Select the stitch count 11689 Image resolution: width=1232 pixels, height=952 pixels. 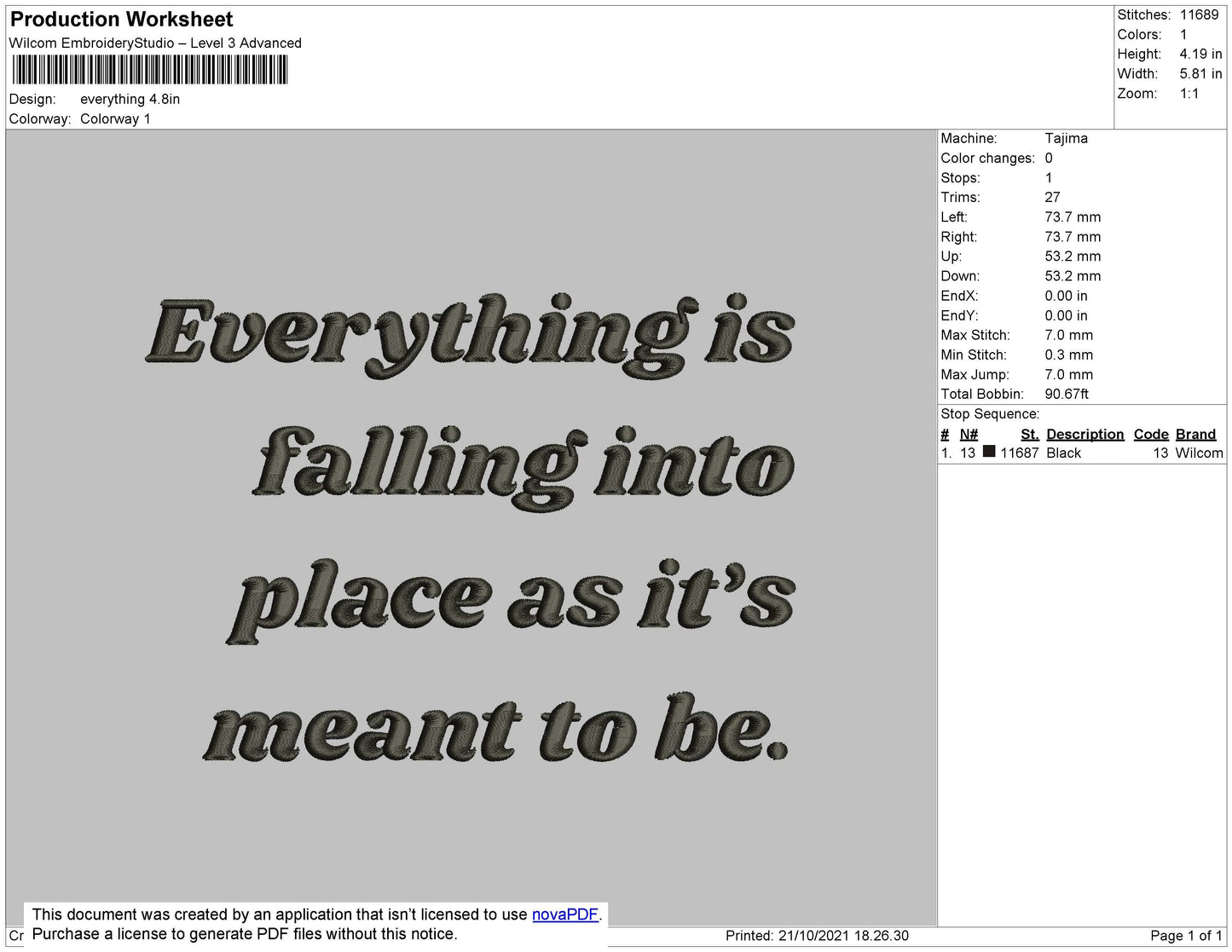click(1200, 14)
